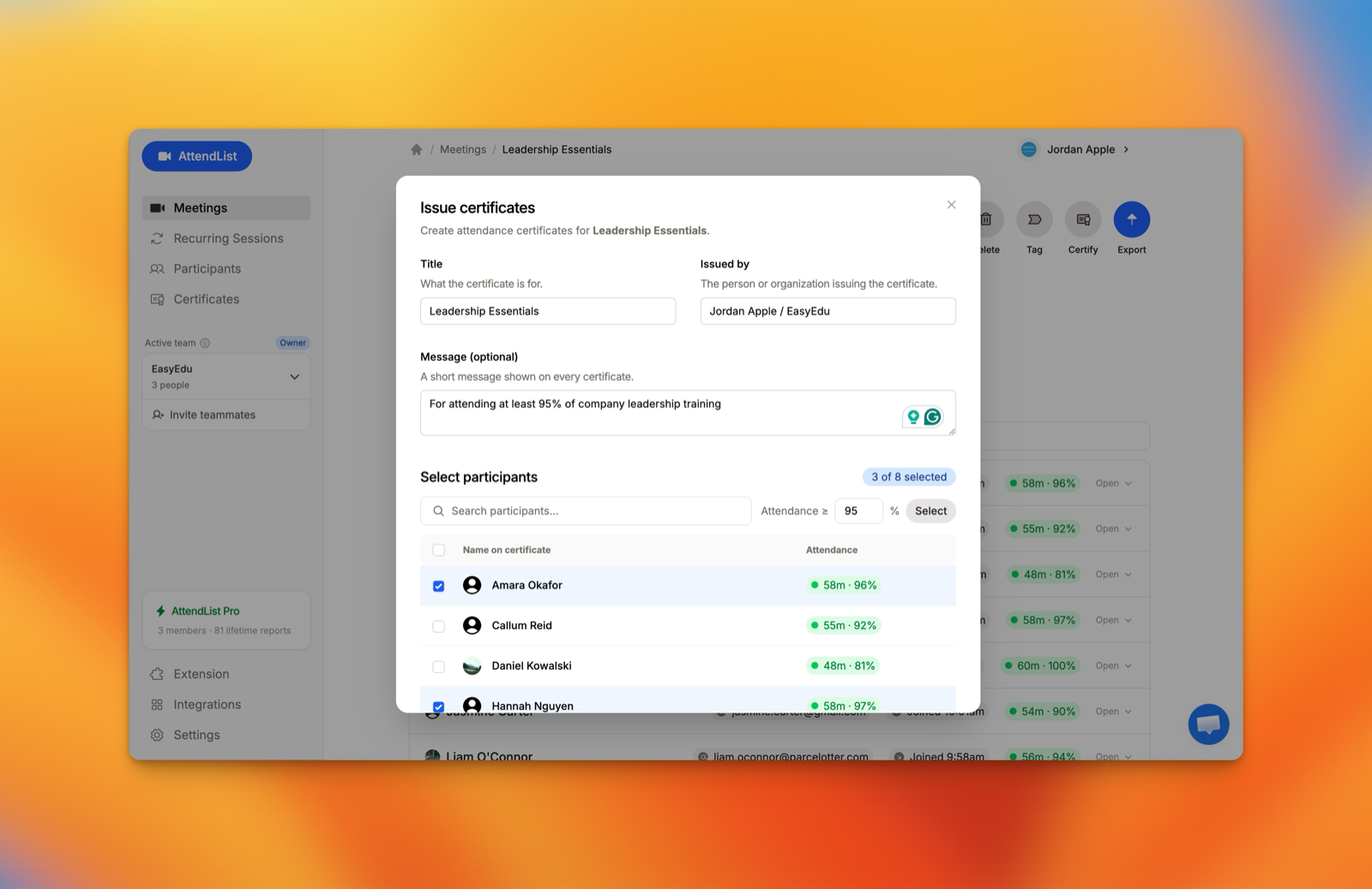Click the green lightbulb suggestion icon

coord(913,417)
